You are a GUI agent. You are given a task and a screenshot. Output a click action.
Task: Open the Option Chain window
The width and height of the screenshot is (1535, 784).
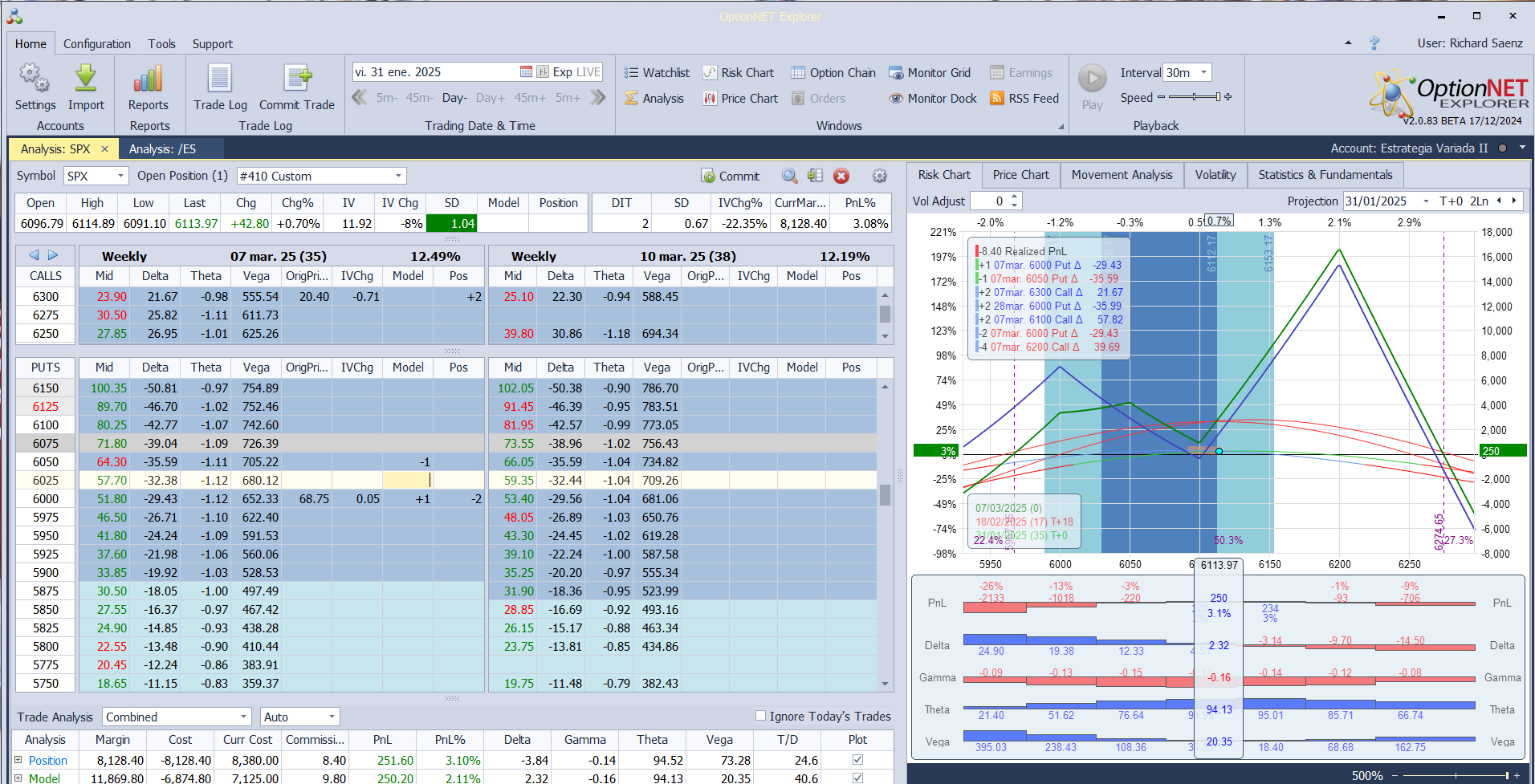833,73
